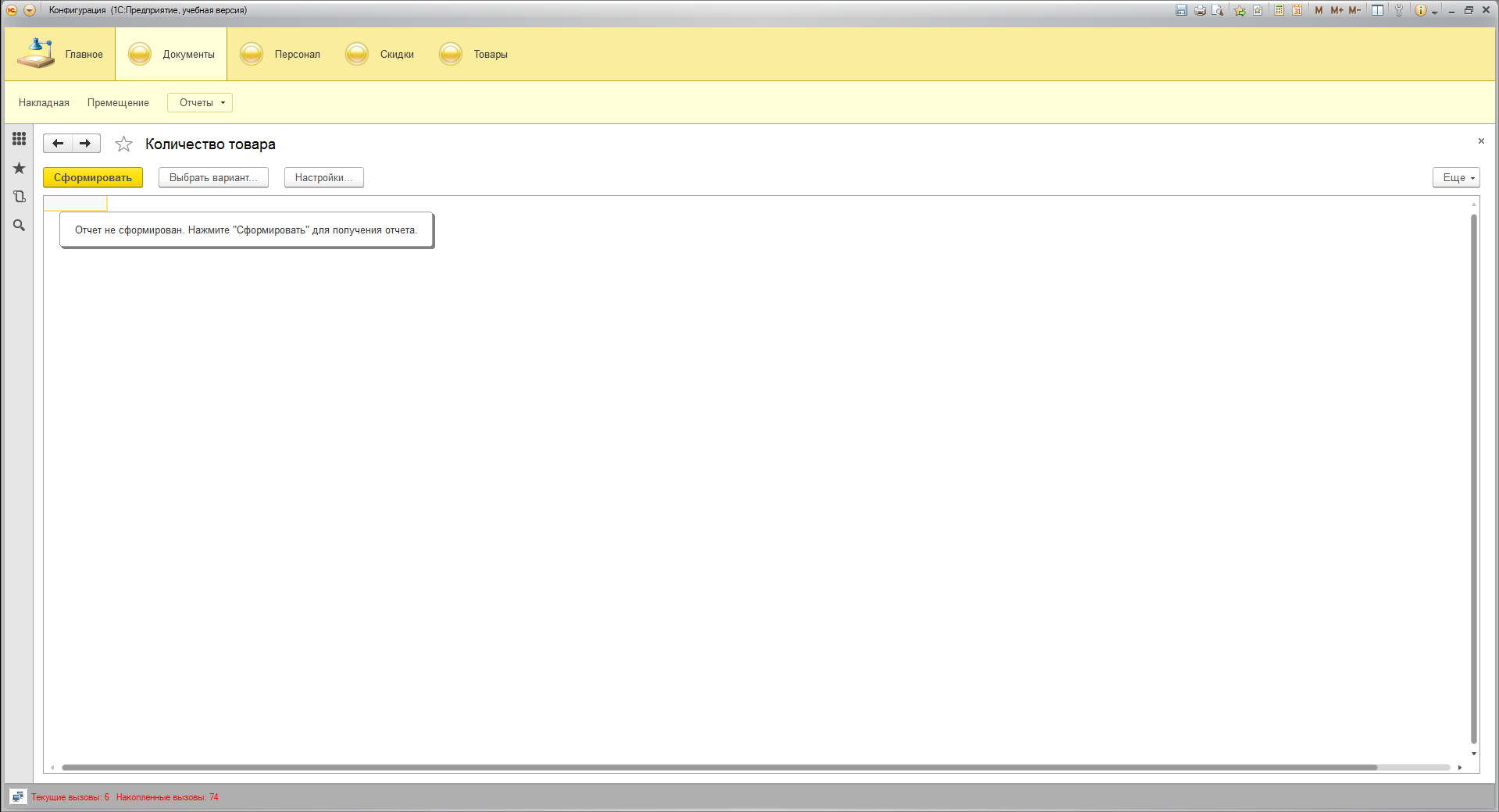Add report to favorites with star toggle
The height and width of the screenshot is (812, 1499).
(x=123, y=144)
